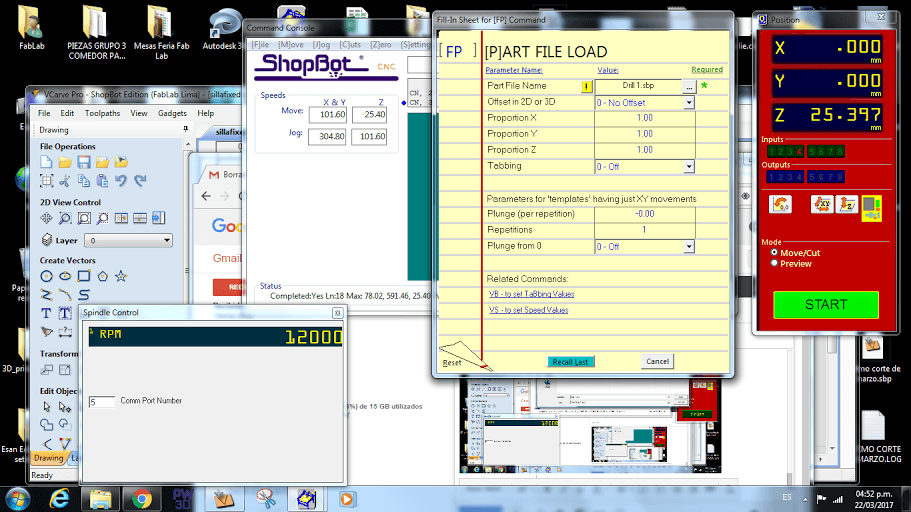911x512 pixels.
Task: Select the Draw Polyline tool
Action: point(46,295)
